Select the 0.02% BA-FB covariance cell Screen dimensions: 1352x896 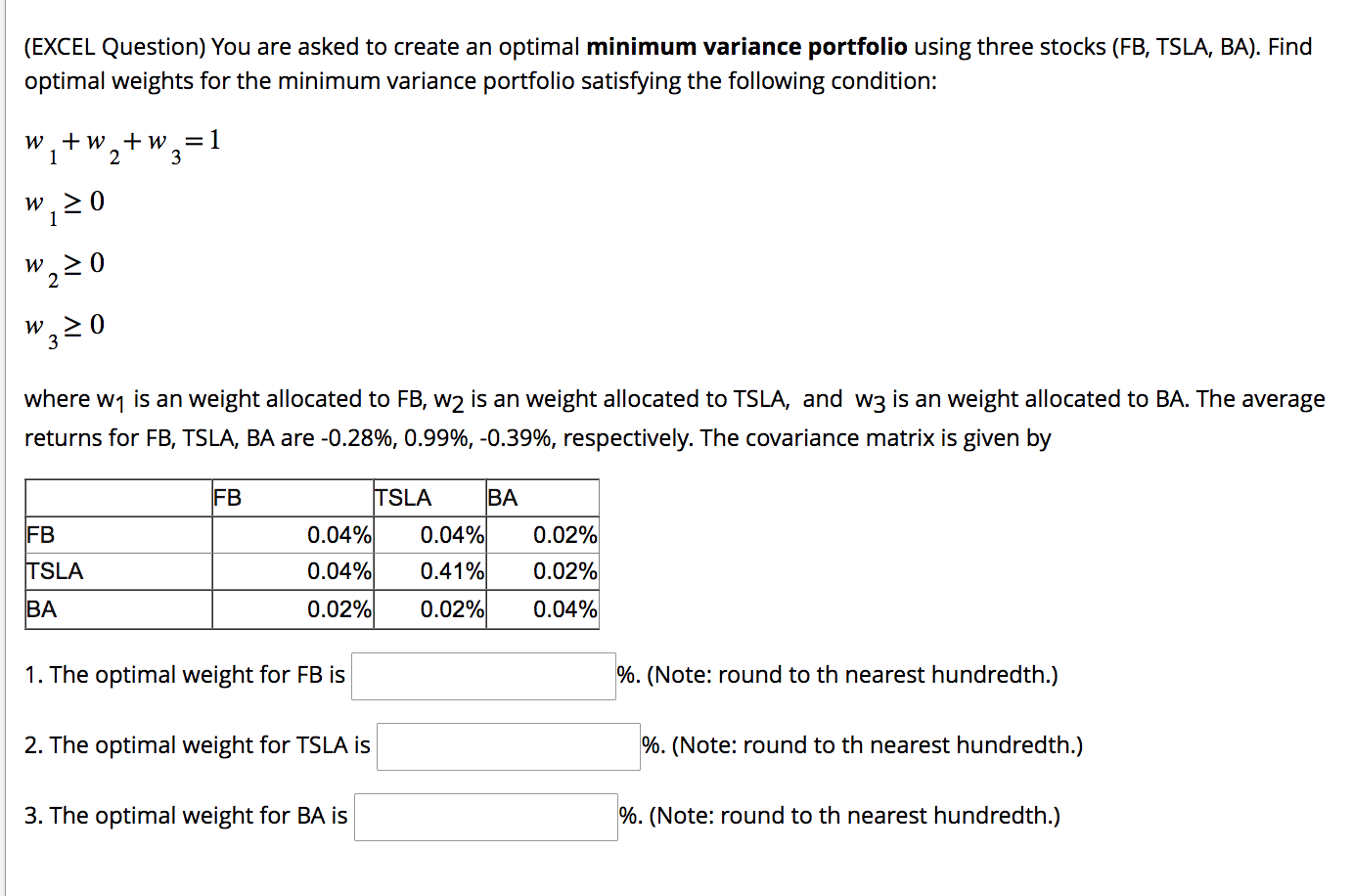point(339,608)
